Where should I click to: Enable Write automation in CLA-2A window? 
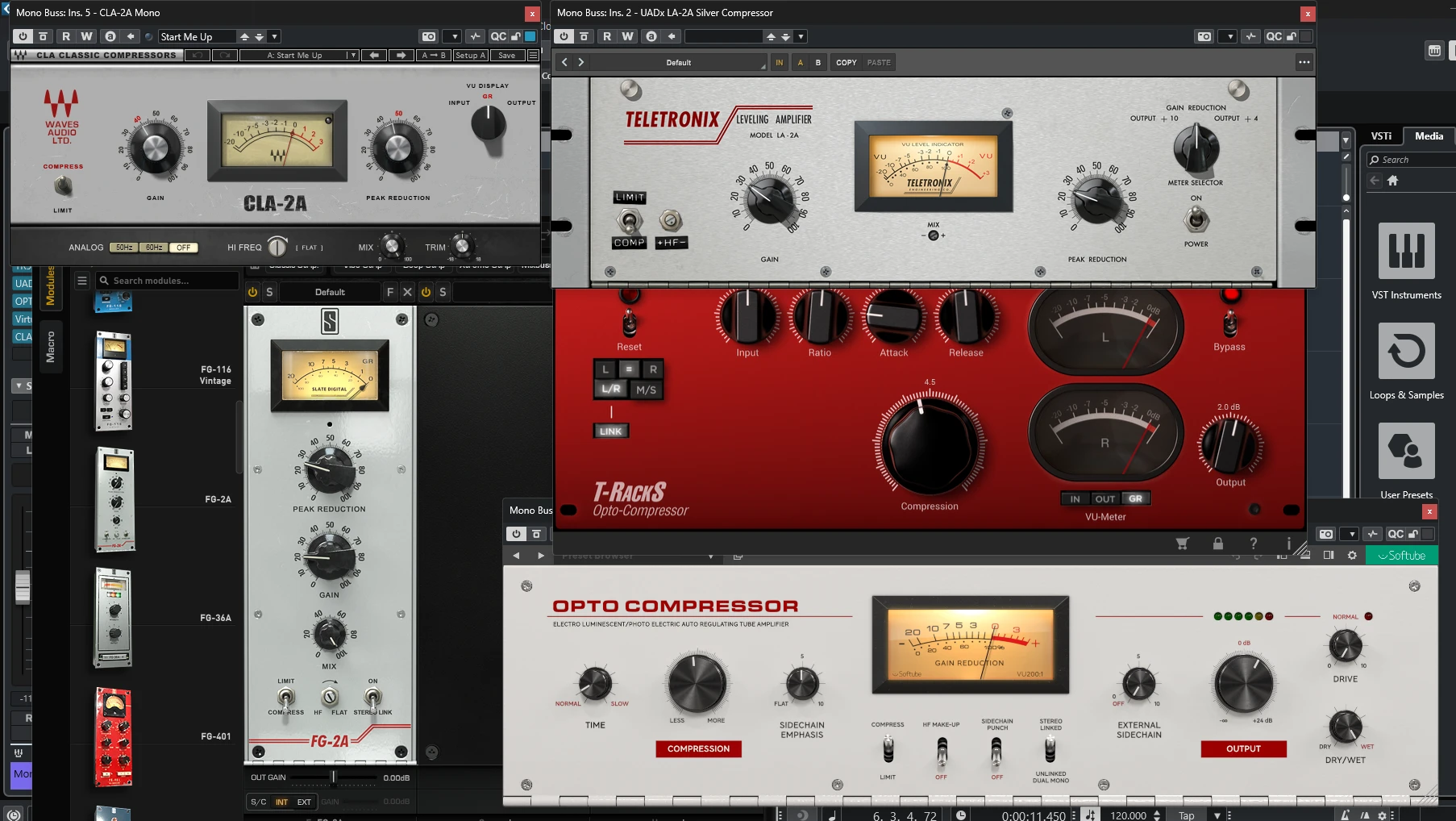click(x=86, y=36)
